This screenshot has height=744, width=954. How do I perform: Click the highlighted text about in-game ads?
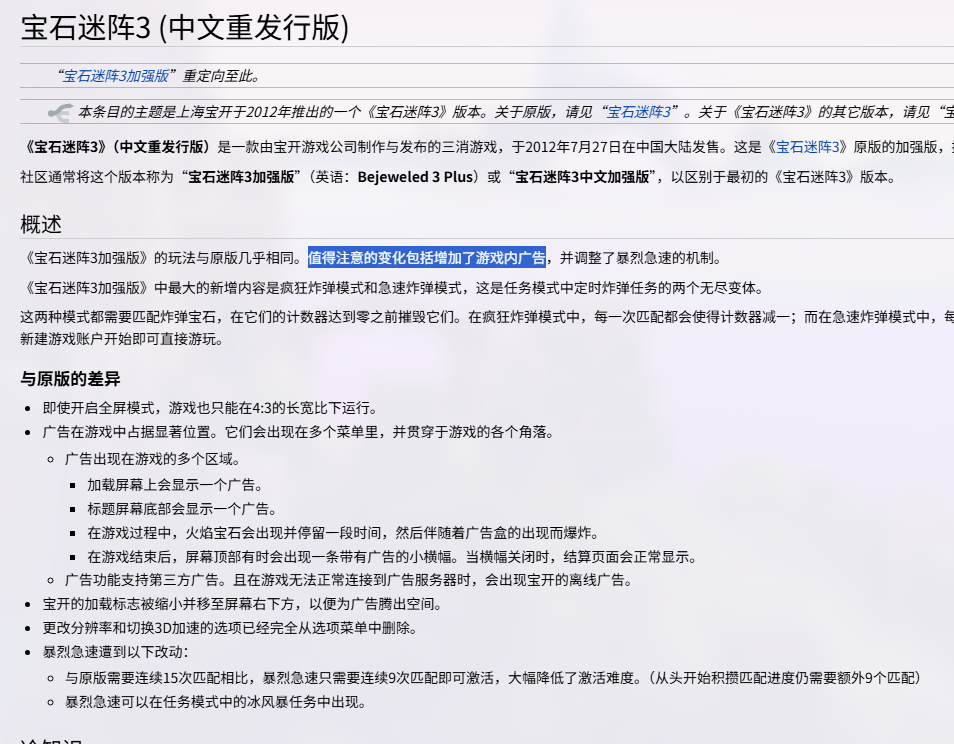[427, 258]
